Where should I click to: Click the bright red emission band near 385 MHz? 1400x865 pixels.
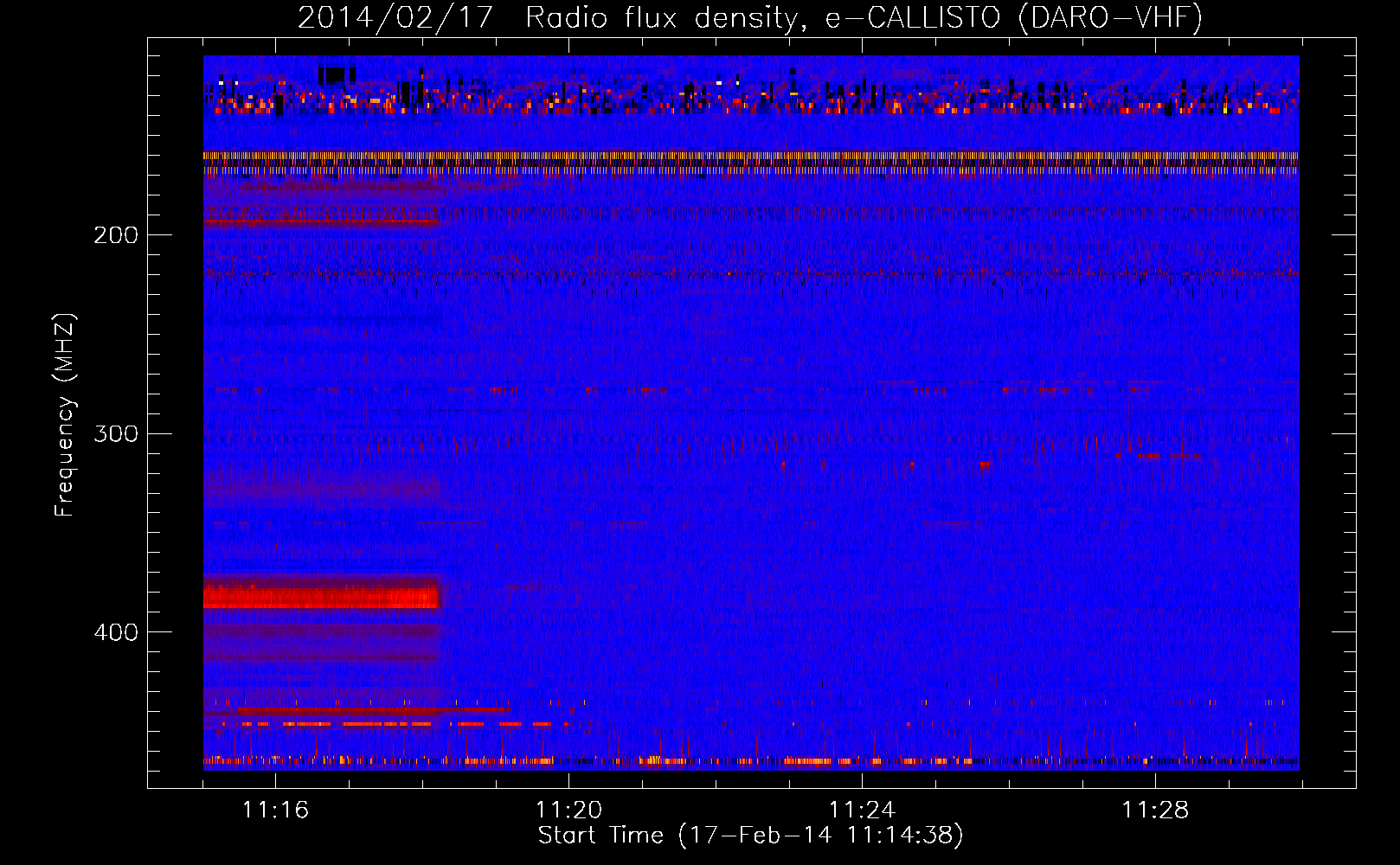[x=322, y=597]
